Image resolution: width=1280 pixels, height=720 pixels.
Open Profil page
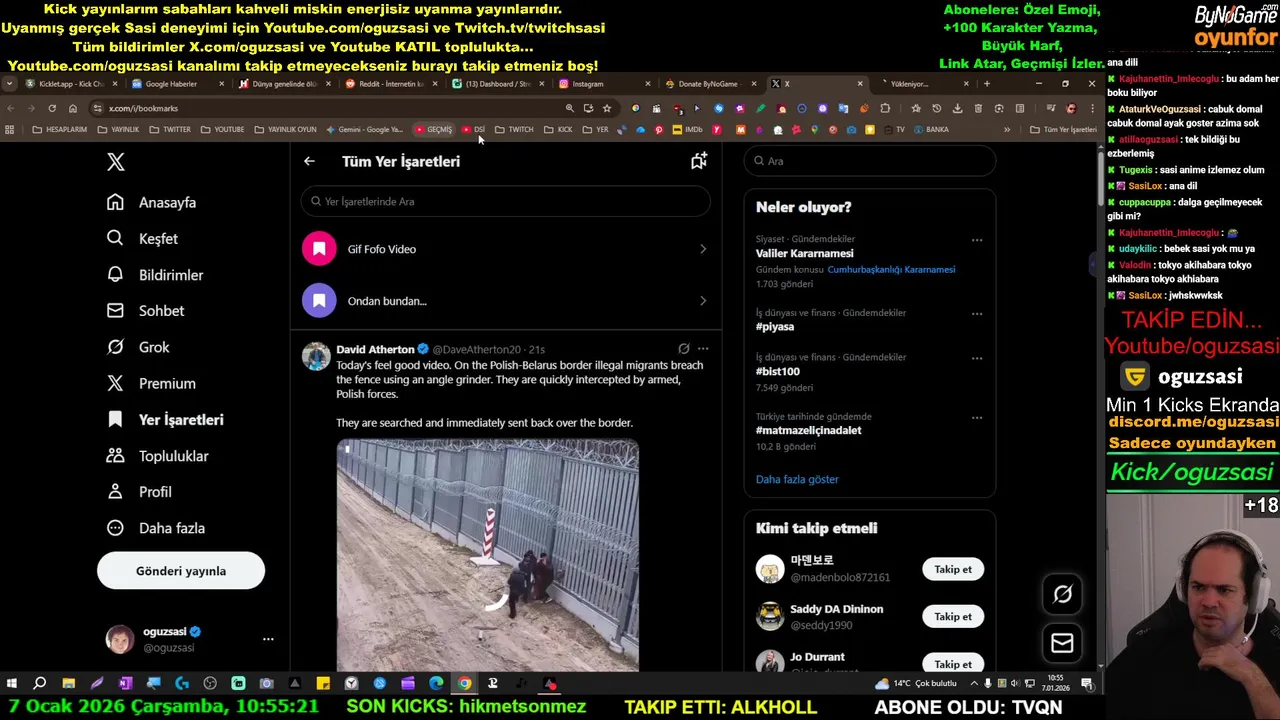click(139, 492)
